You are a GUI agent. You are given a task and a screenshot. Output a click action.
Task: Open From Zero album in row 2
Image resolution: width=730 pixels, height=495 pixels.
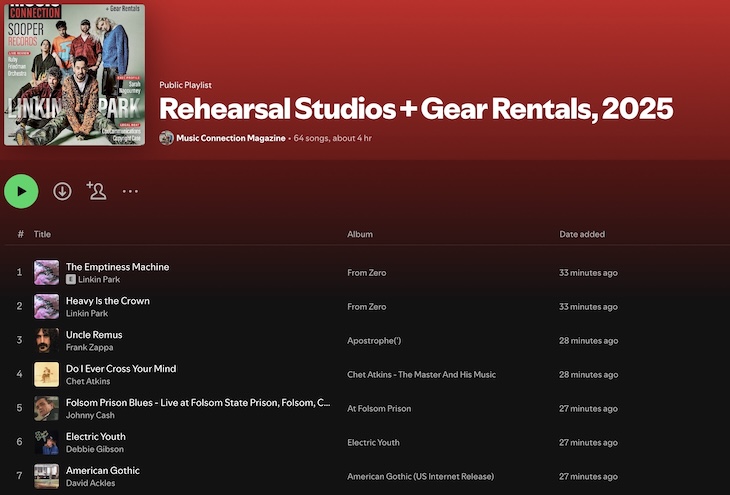[x=367, y=307]
